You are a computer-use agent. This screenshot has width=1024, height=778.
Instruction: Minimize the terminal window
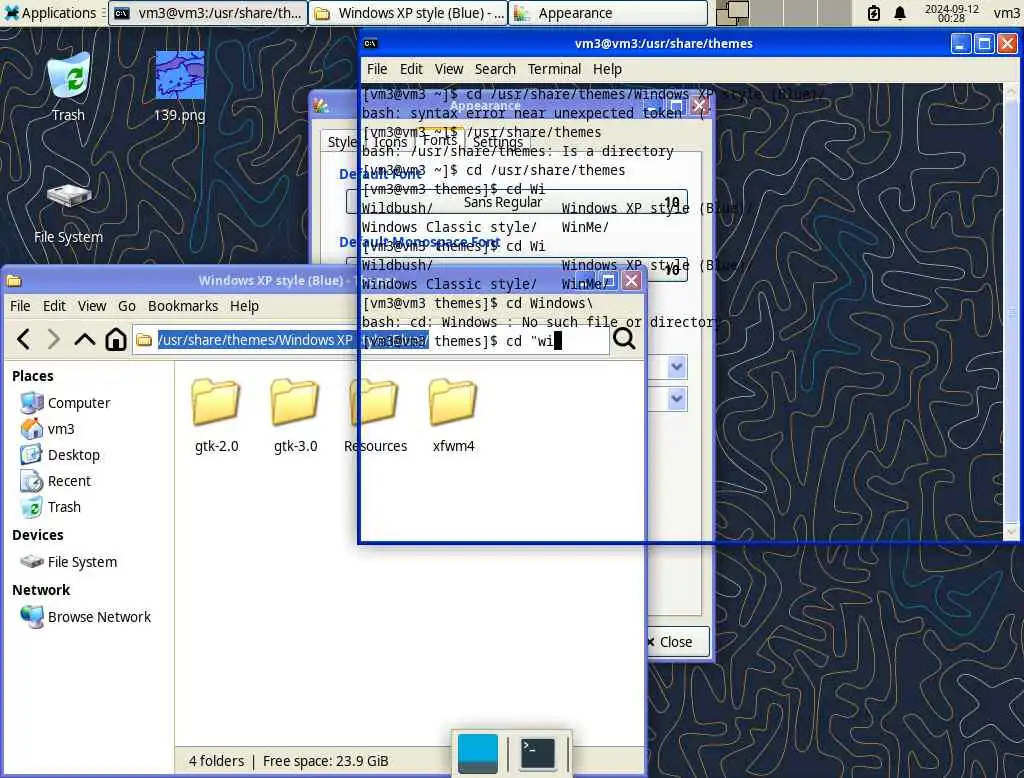tap(960, 44)
